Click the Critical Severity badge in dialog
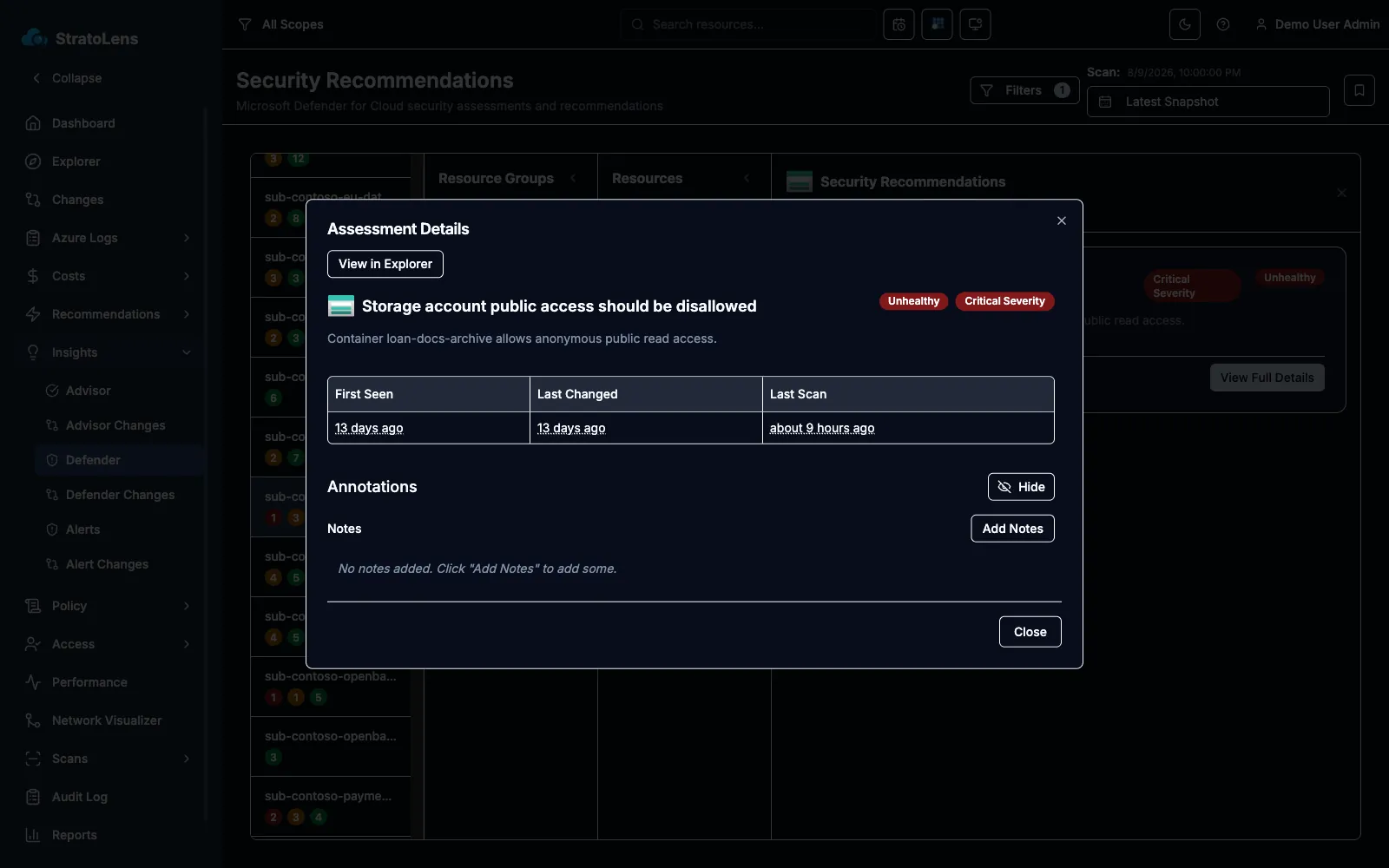 coord(1004,301)
